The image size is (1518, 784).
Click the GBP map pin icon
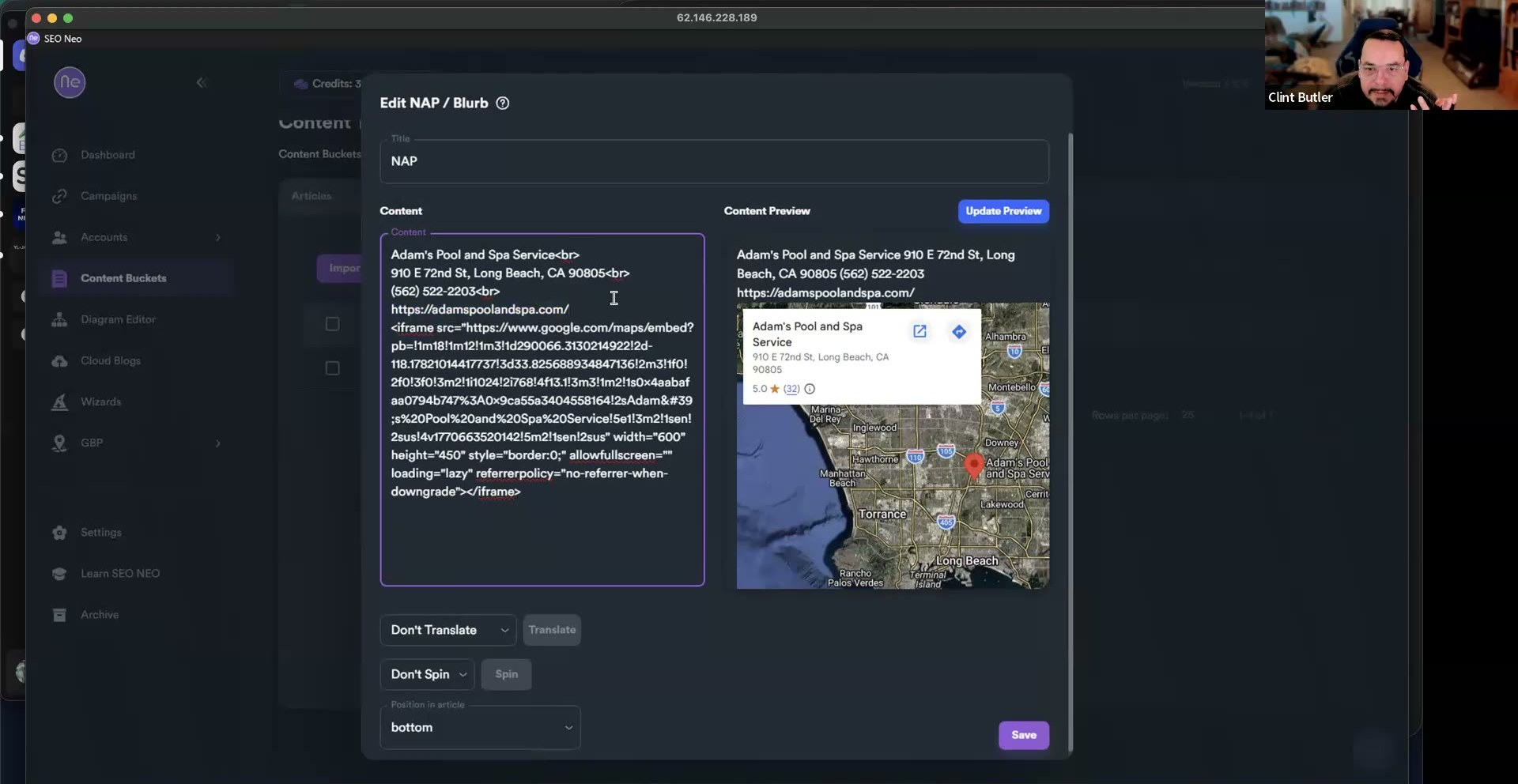pos(59,443)
